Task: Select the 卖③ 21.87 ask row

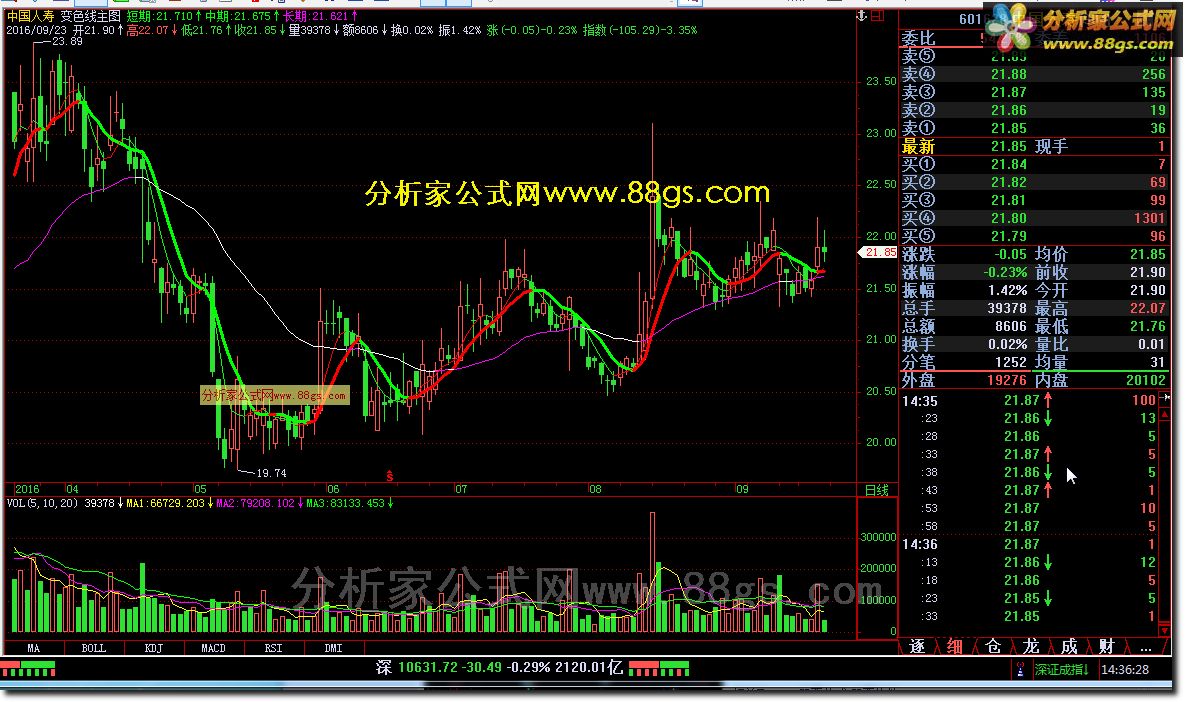Action: click(x=1035, y=92)
